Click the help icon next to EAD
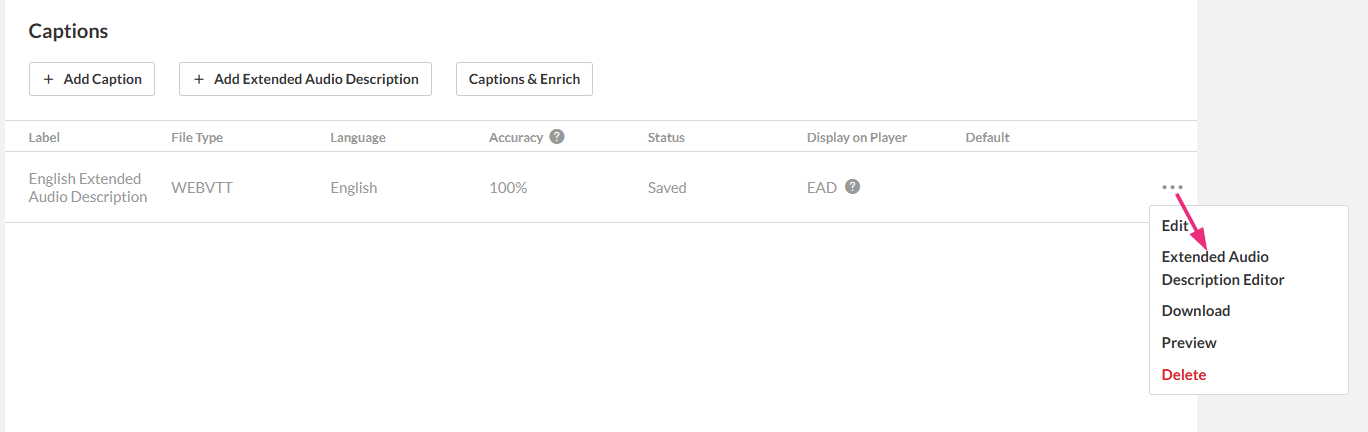Viewport: 1368px width, 432px height. (852, 186)
